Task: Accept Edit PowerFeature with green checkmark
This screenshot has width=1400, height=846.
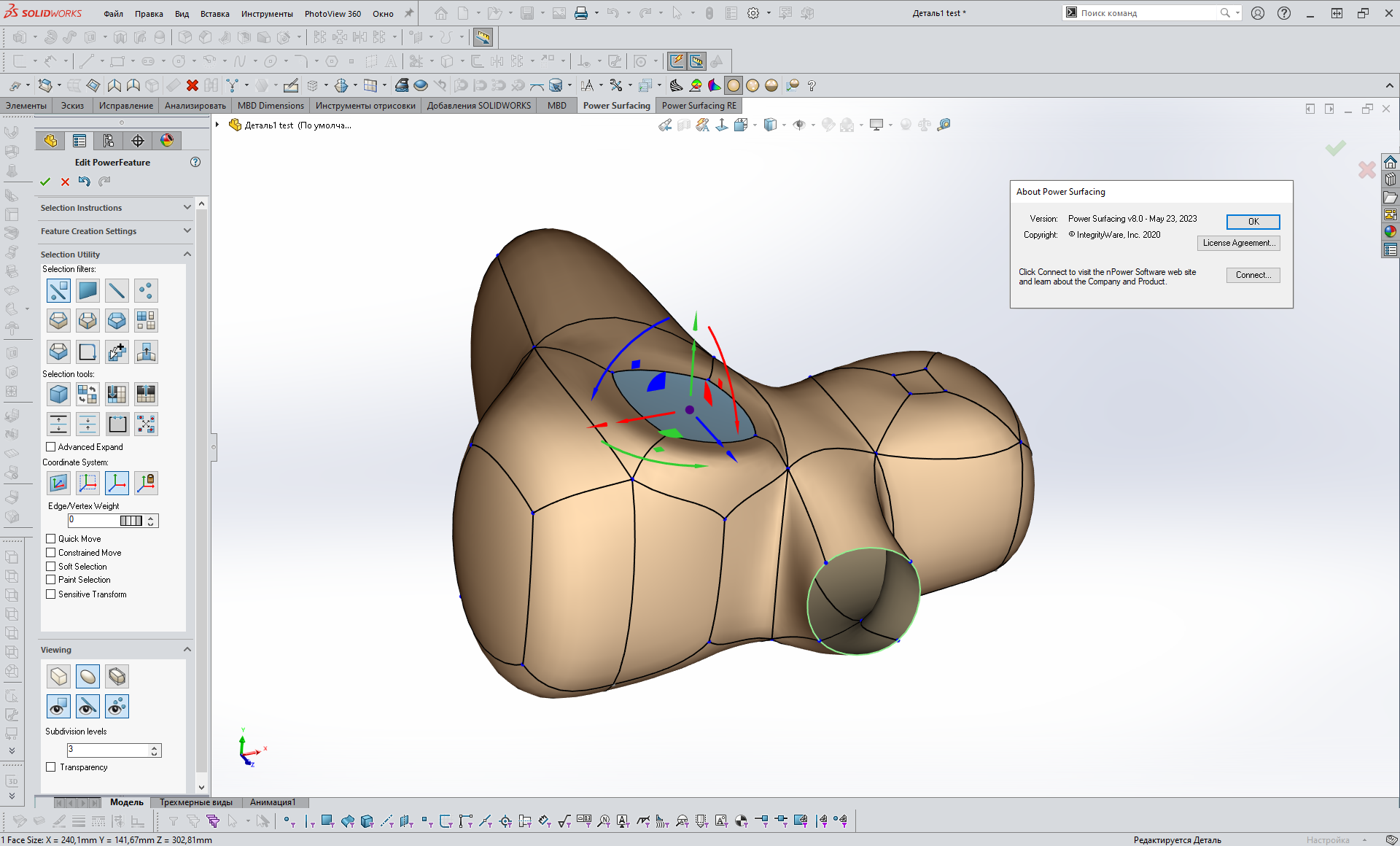Action: 45,182
